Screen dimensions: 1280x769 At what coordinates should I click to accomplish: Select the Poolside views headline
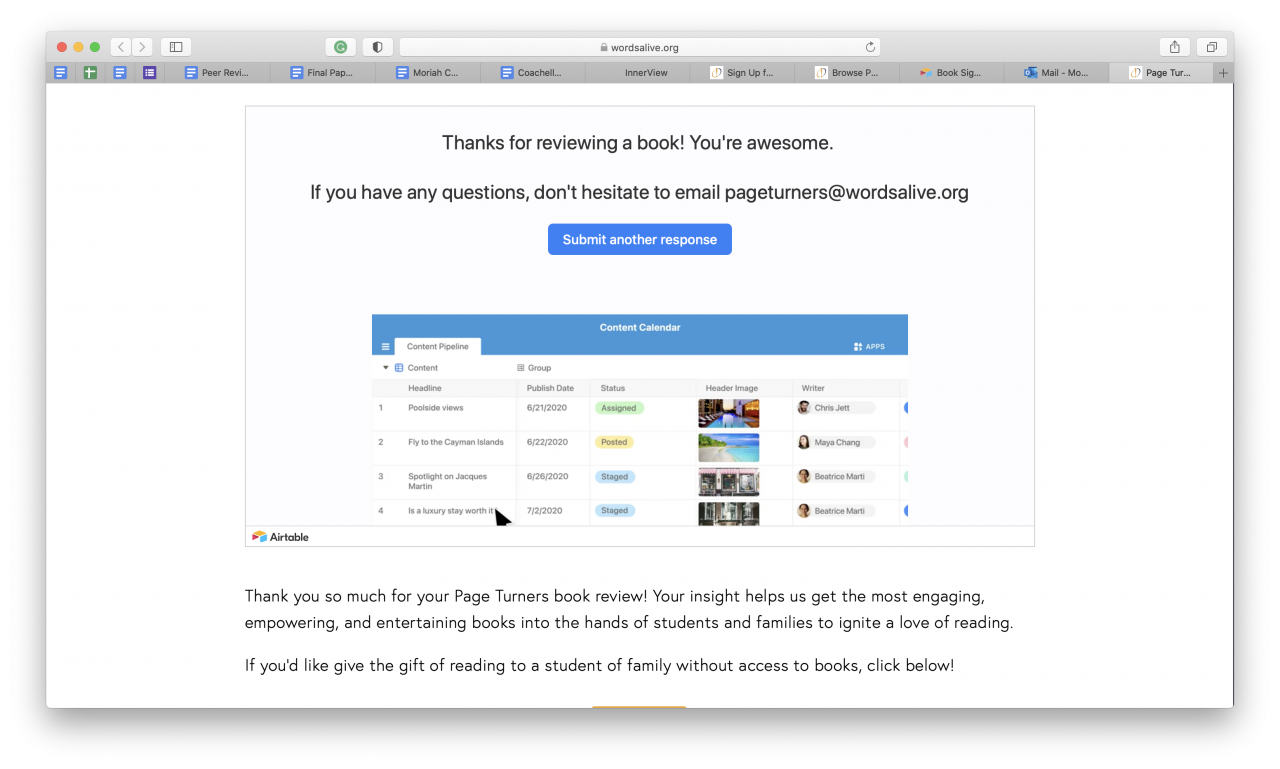[436, 408]
